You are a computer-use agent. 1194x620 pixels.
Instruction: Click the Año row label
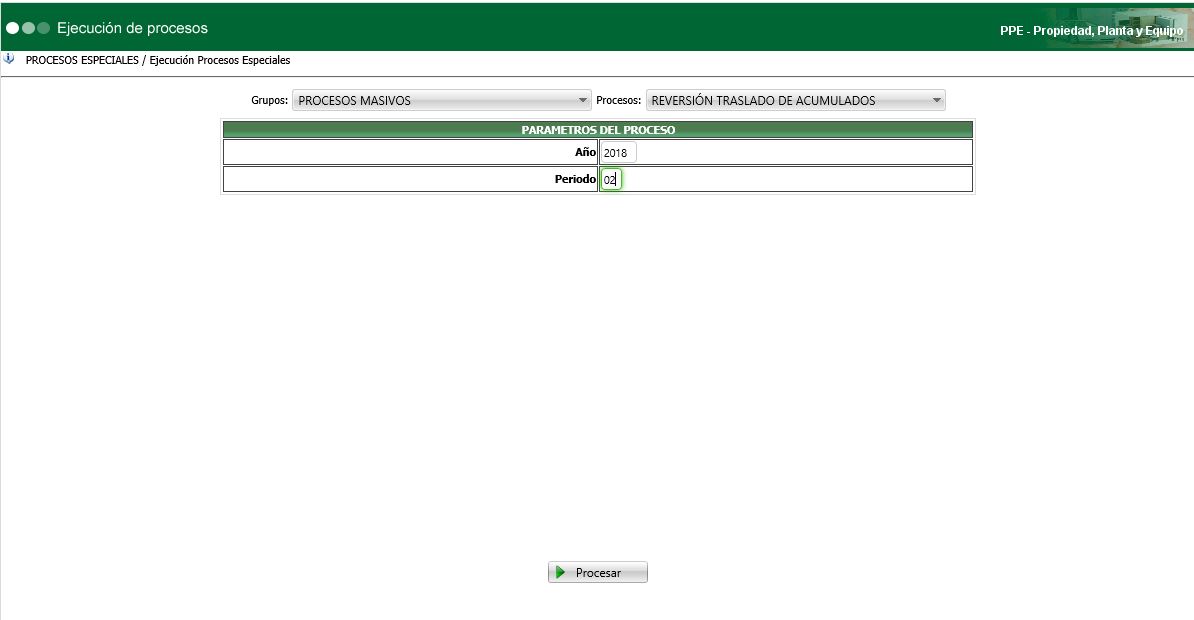click(587, 151)
